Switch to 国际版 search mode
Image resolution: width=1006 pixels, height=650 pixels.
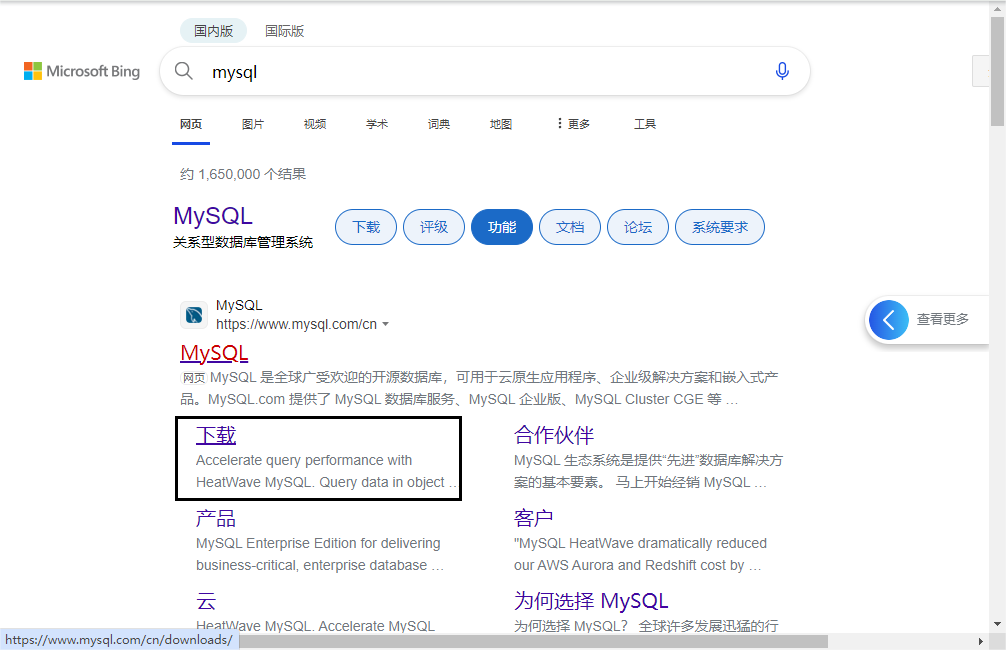pyautogui.click(x=284, y=31)
